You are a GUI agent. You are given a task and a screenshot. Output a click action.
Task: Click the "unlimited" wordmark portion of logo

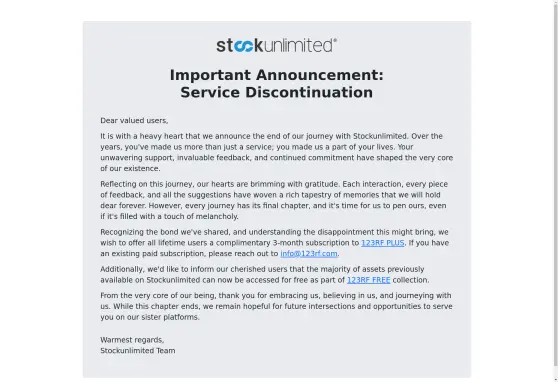click(298, 46)
